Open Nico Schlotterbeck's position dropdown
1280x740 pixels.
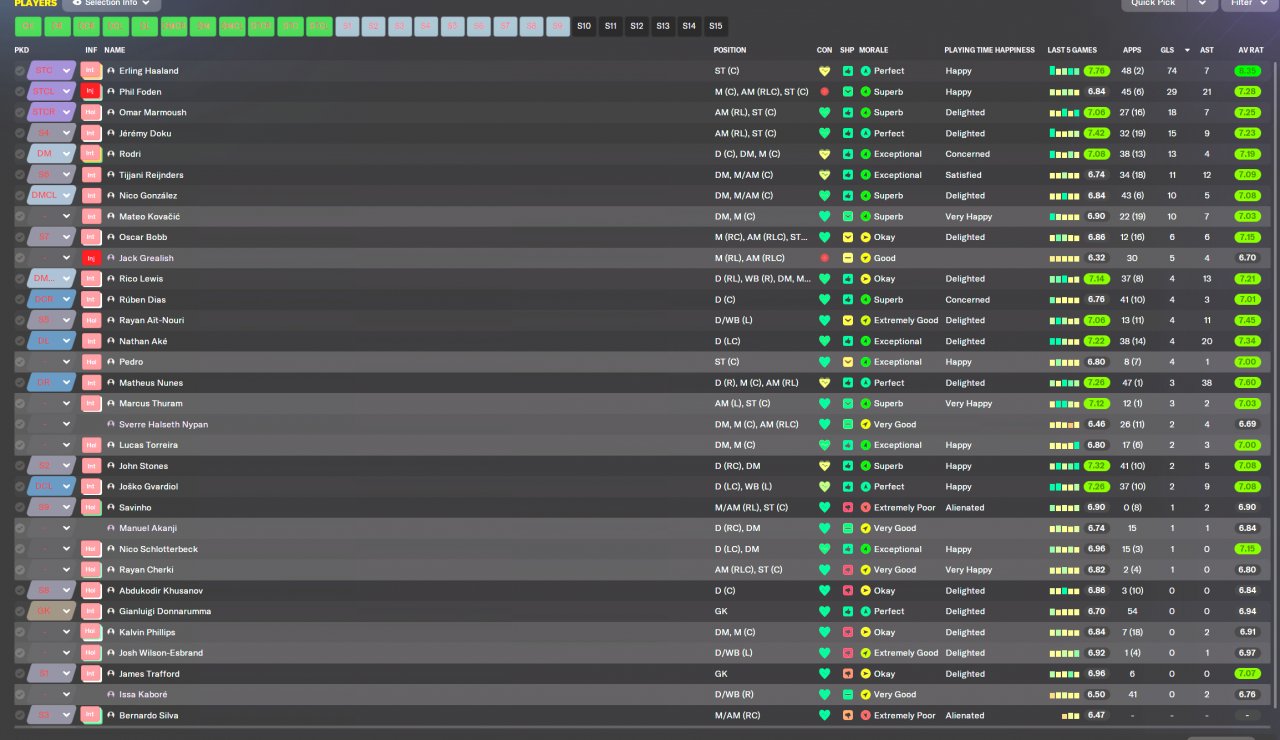[52, 549]
